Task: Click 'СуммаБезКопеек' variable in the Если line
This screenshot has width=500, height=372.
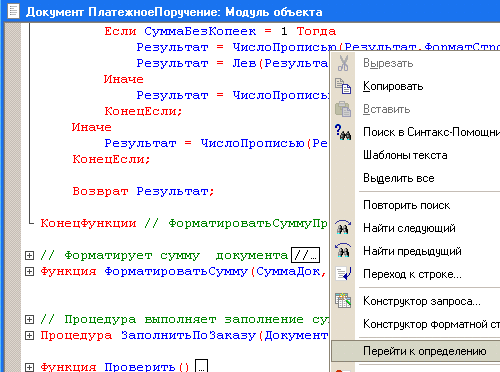Action: point(200,31)
